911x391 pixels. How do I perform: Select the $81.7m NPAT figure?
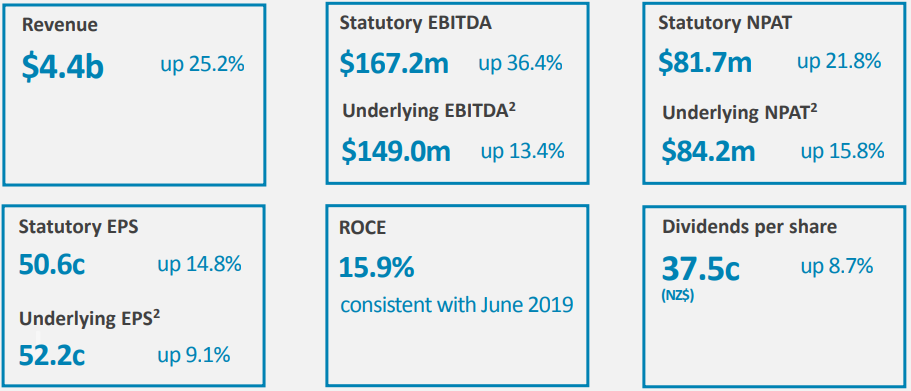[705, 62]
